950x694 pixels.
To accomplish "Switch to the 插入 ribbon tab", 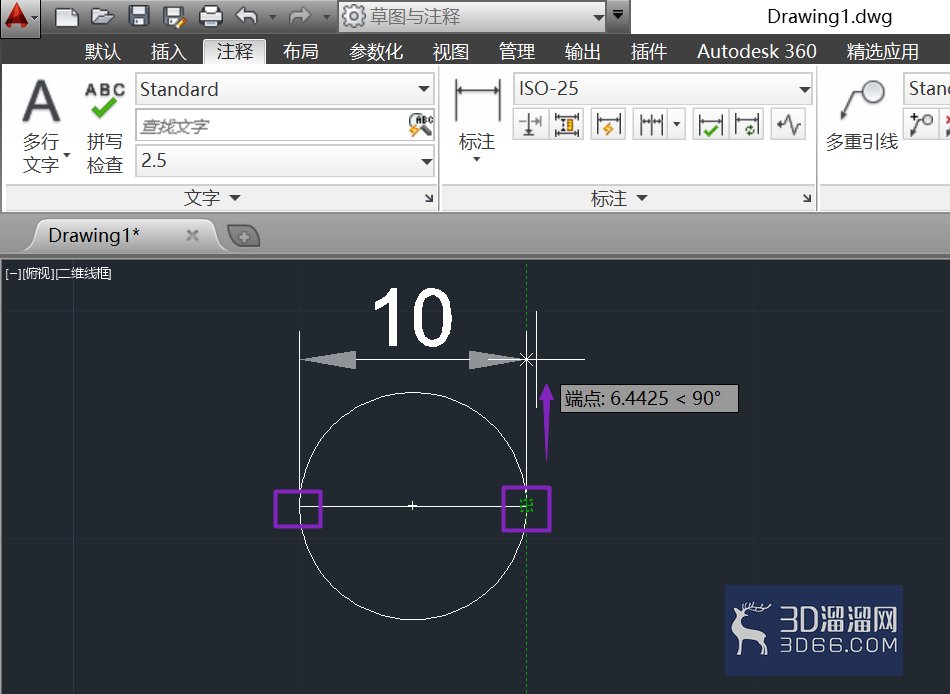I will coord(168,52).
